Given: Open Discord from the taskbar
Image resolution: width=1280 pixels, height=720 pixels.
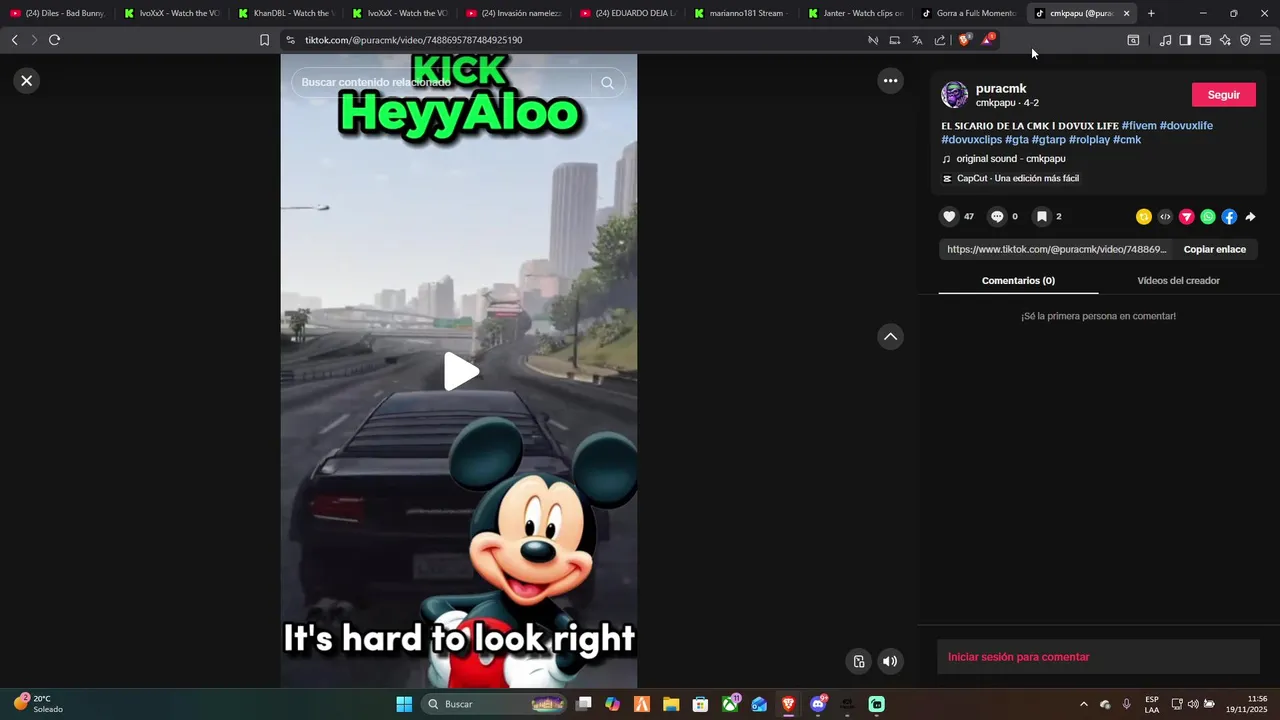Looking at the screenshot, I should 818,704.
